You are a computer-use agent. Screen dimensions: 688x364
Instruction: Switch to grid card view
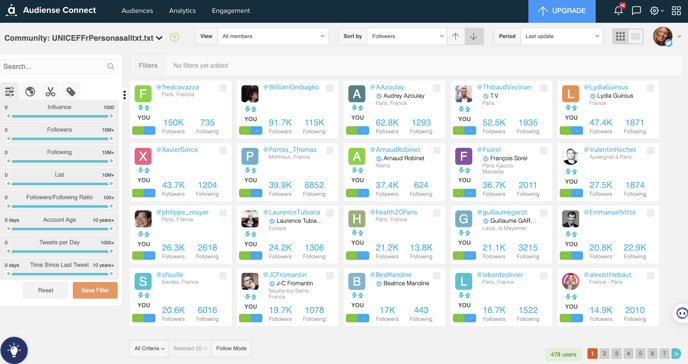(620, 36)
